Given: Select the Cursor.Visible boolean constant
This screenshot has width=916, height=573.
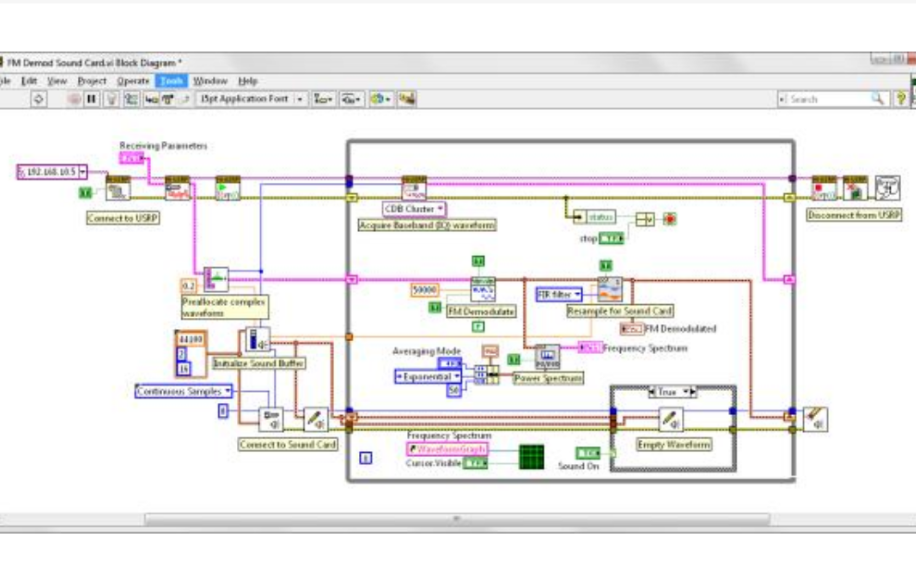Looking at the screenshot, I should pos(476,463).
